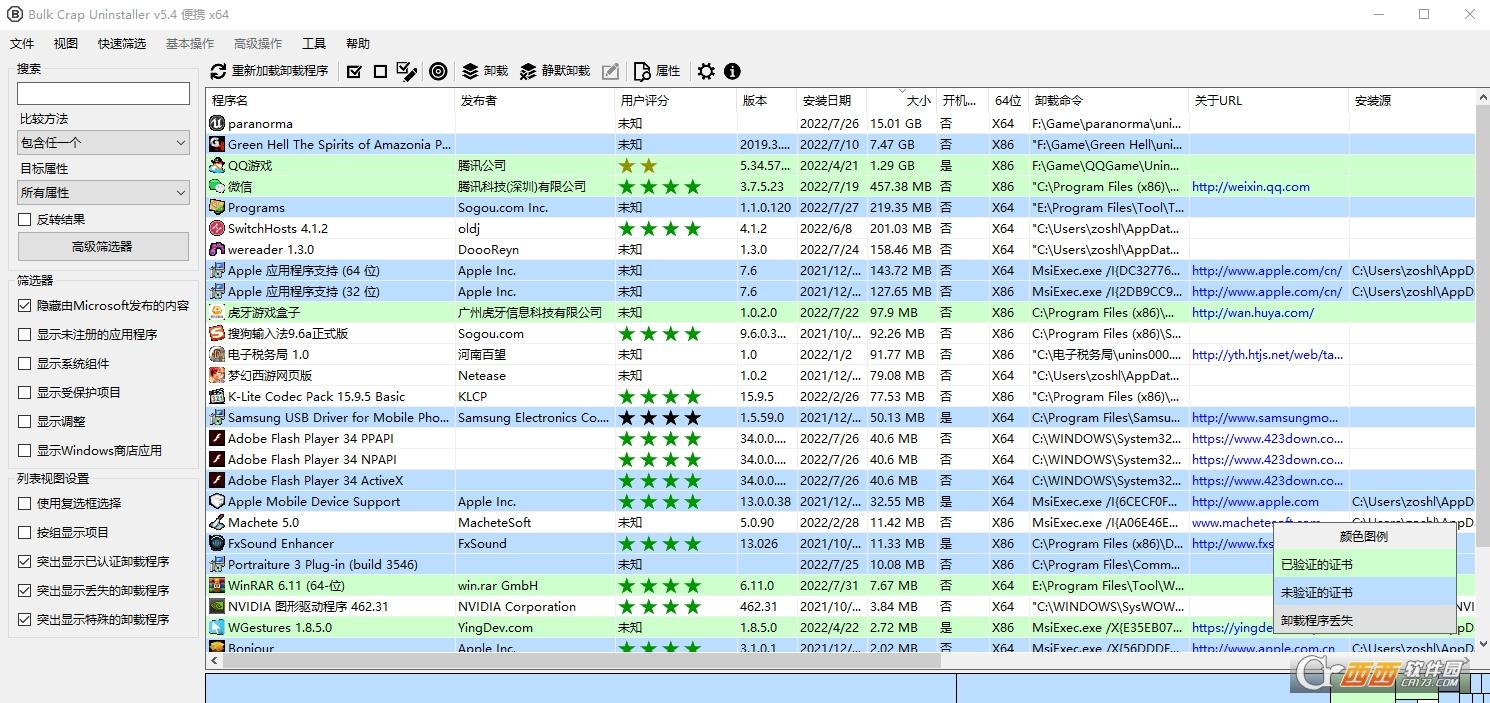Viewport: 1490px width, 703px height.
Task: Open settings via the gear icon
Action: 706,71
